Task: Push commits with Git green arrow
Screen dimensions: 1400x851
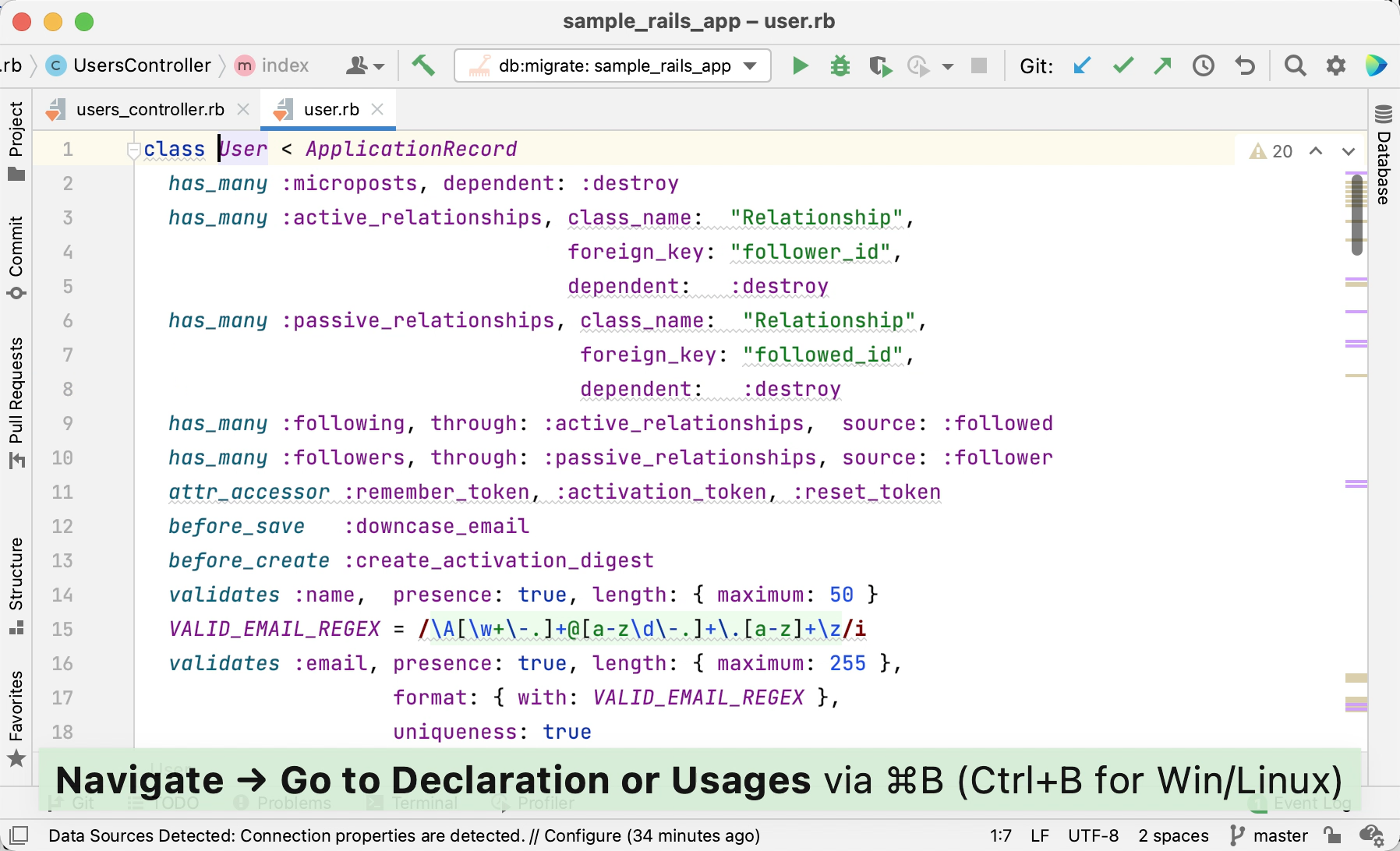Action: point(1163,66)
